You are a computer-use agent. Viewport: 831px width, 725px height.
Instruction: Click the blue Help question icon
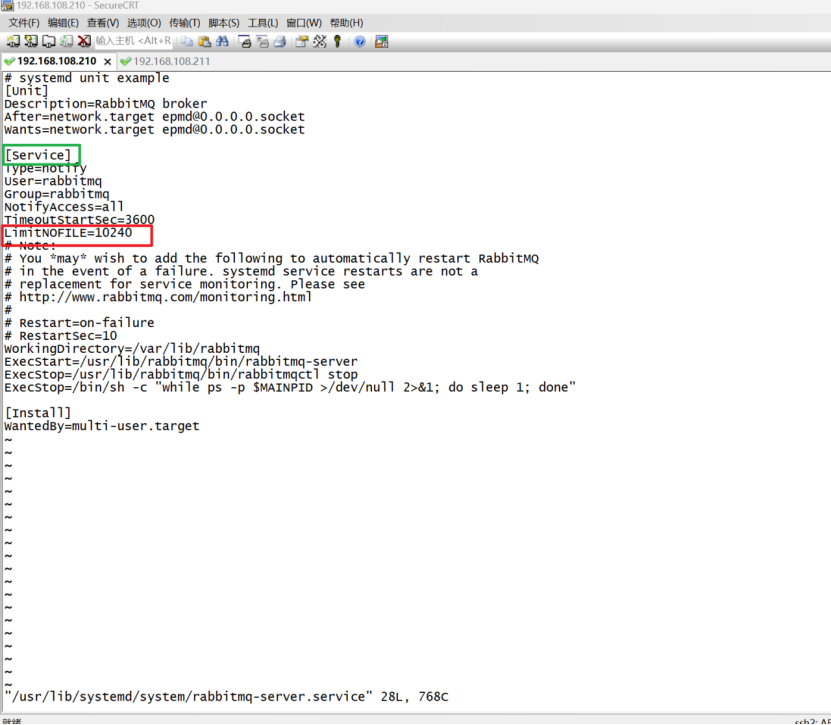(360, 41)
